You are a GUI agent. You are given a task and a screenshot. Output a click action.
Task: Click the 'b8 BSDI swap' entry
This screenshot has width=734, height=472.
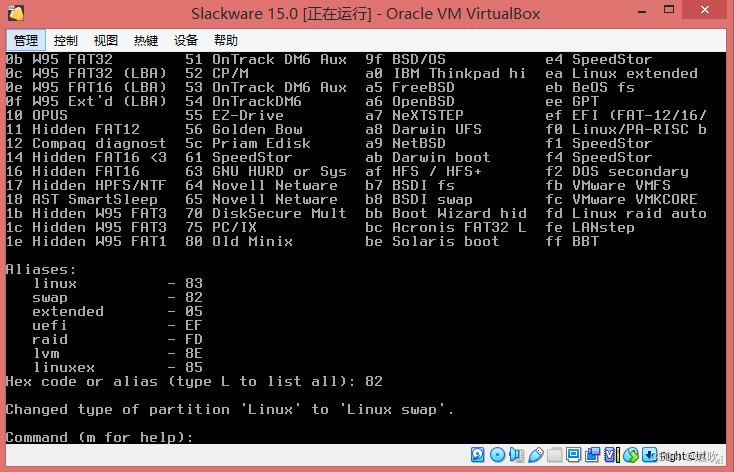click(419, 199)
